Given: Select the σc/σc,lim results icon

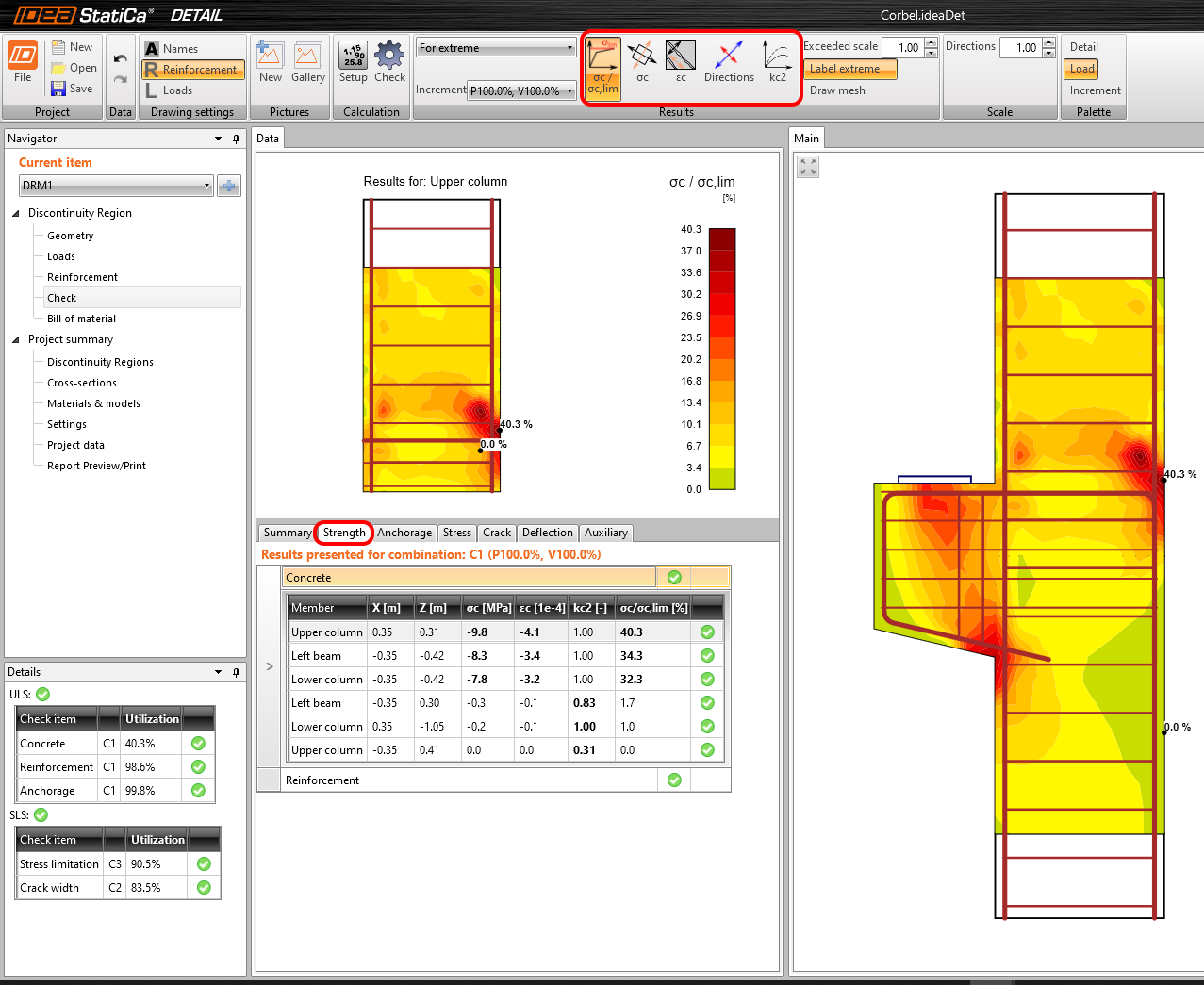Looking at the screenshot, I should [602, 67].
